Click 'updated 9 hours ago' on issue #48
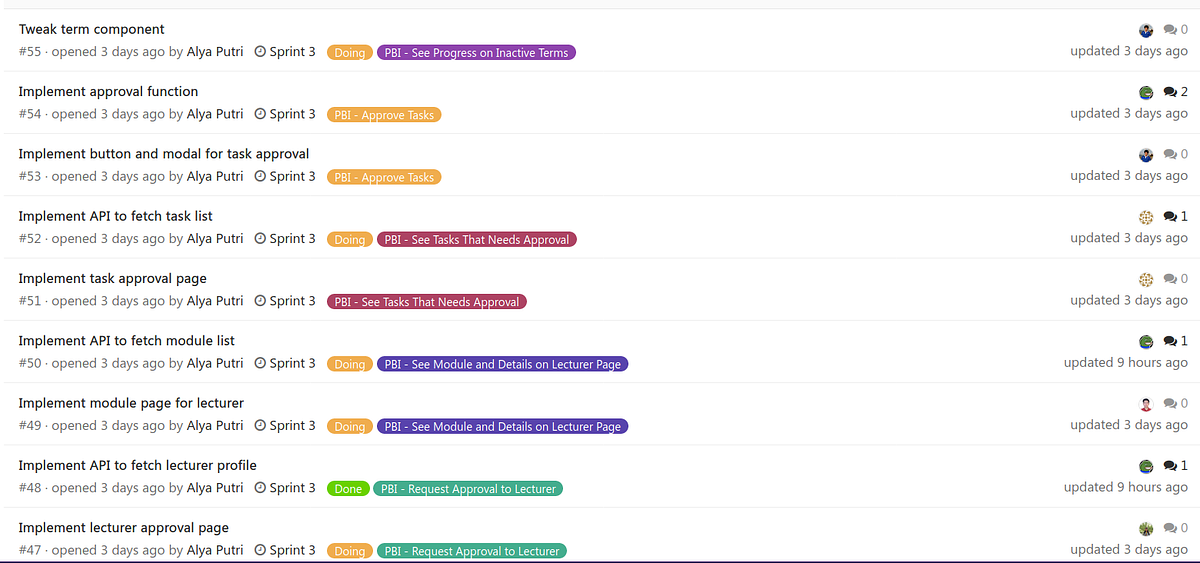Image resolution: width=1200 pixels, height=563 pixels. click(x=1126, y=488)
